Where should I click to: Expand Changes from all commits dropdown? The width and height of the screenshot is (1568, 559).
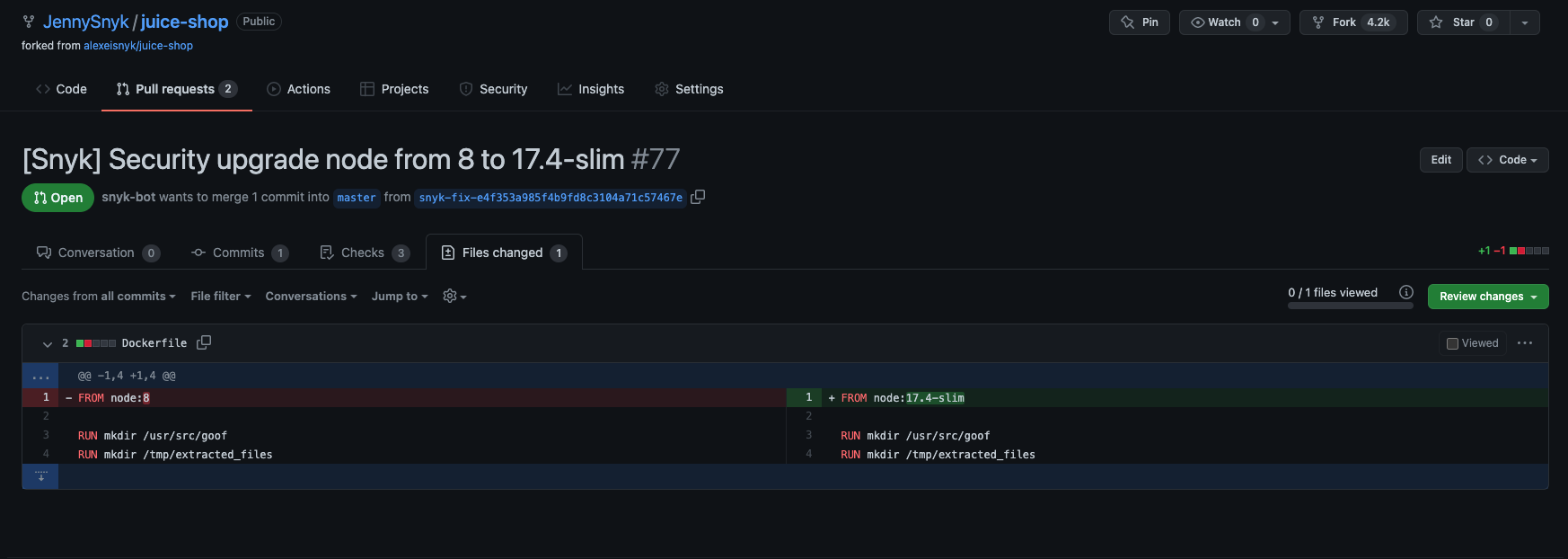tap(99, 296)
